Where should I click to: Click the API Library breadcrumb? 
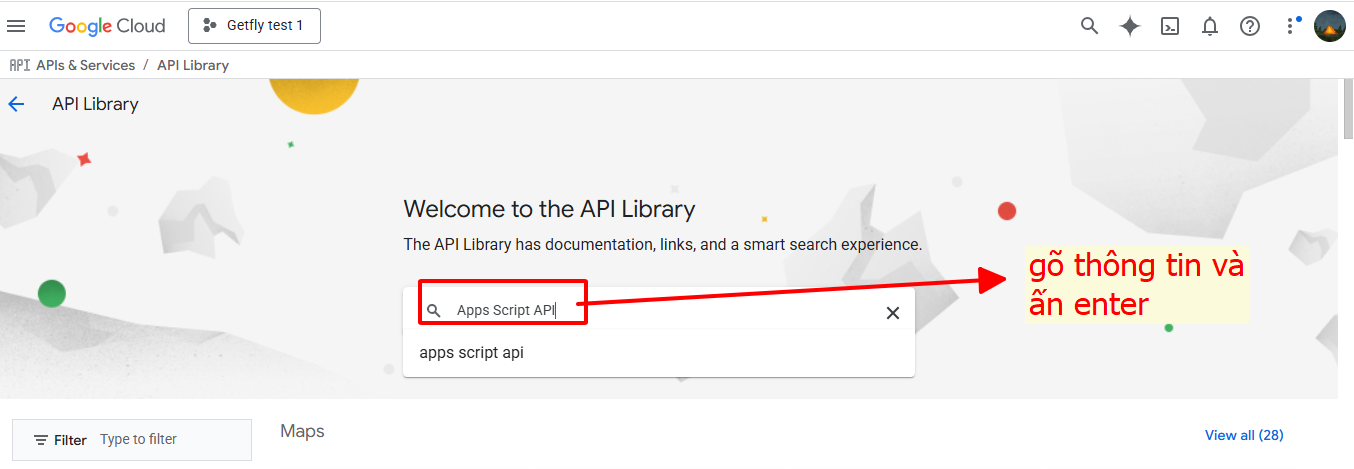click(x=193, y=65)
